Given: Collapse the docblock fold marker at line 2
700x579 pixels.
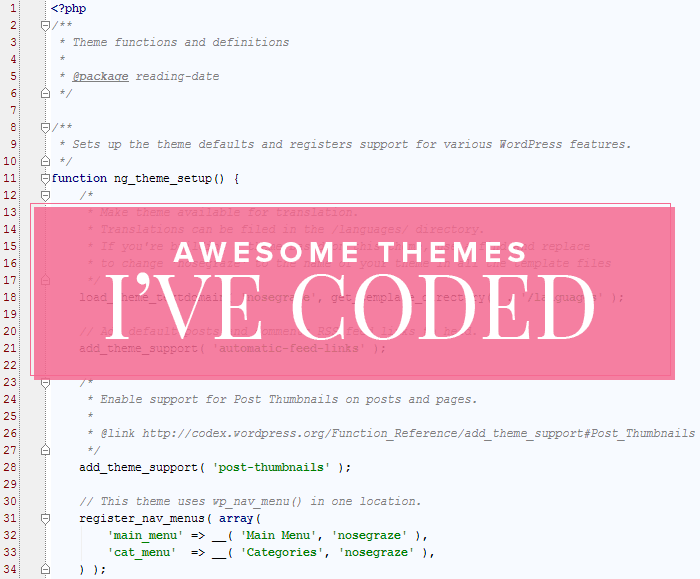Looking at the screenshot, I should [45, 25].
